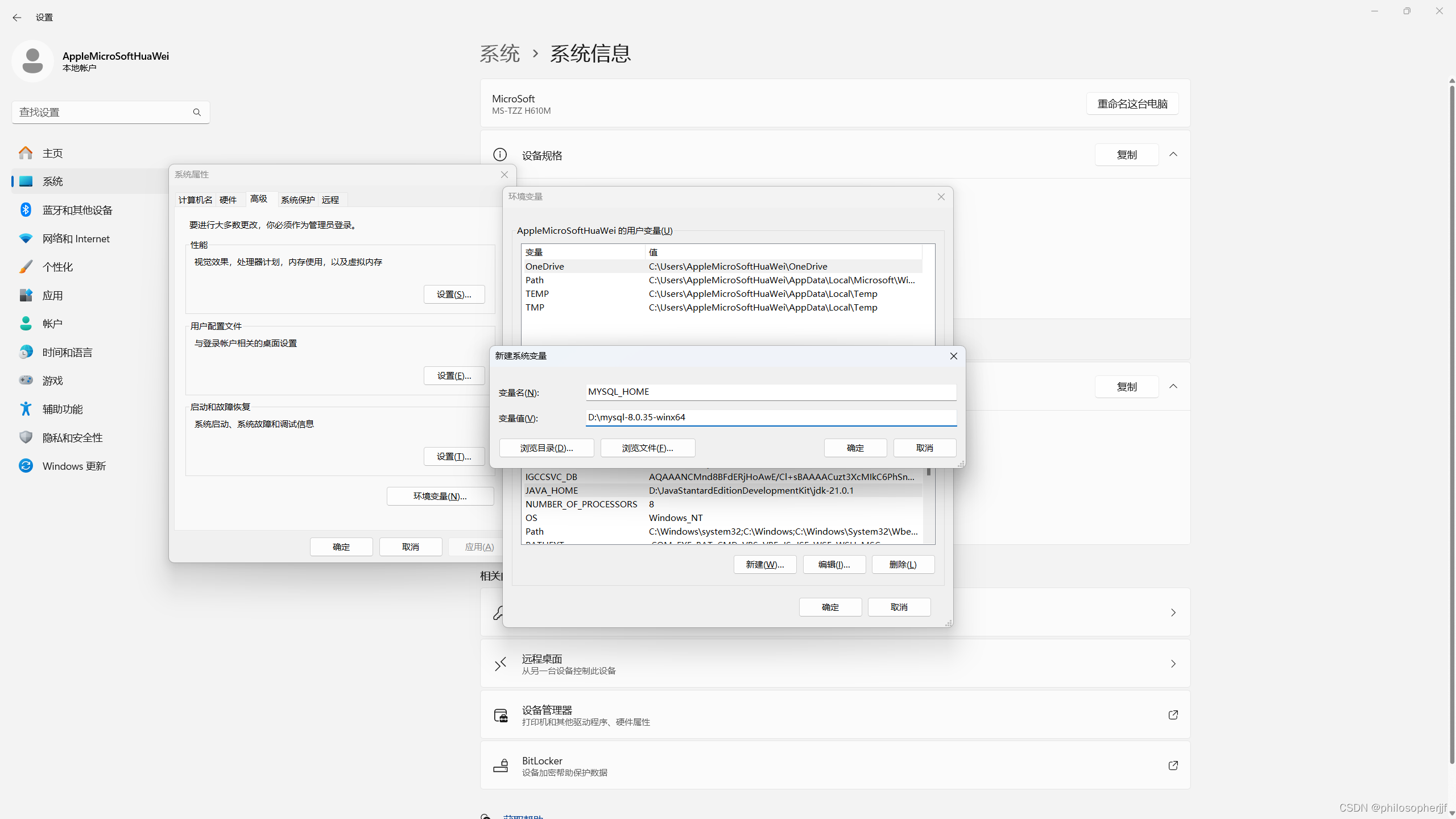Click the 系统 breadcrumb link

tap(500, 53)
